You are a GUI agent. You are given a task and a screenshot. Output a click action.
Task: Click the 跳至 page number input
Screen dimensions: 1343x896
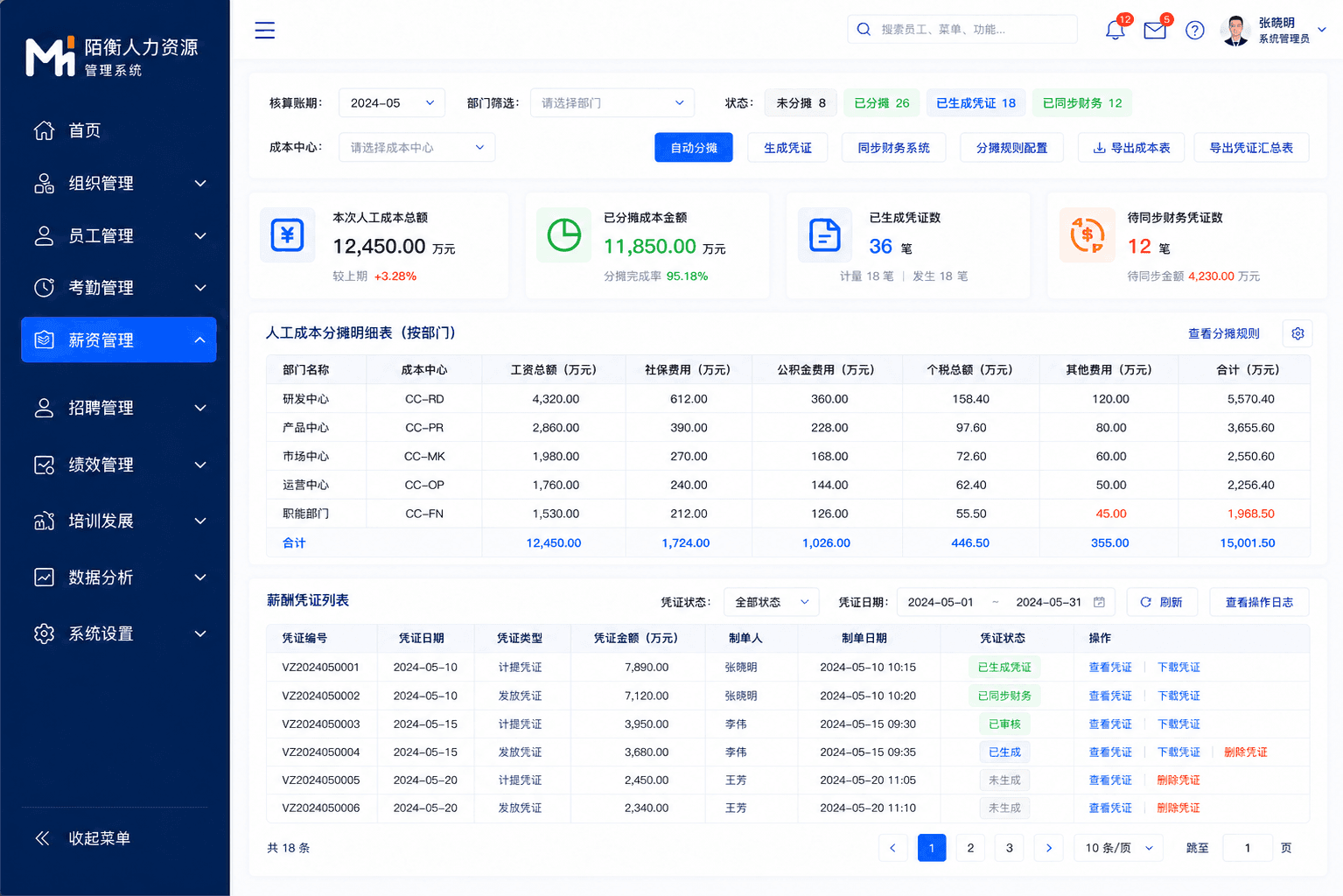pos(1247,848)
